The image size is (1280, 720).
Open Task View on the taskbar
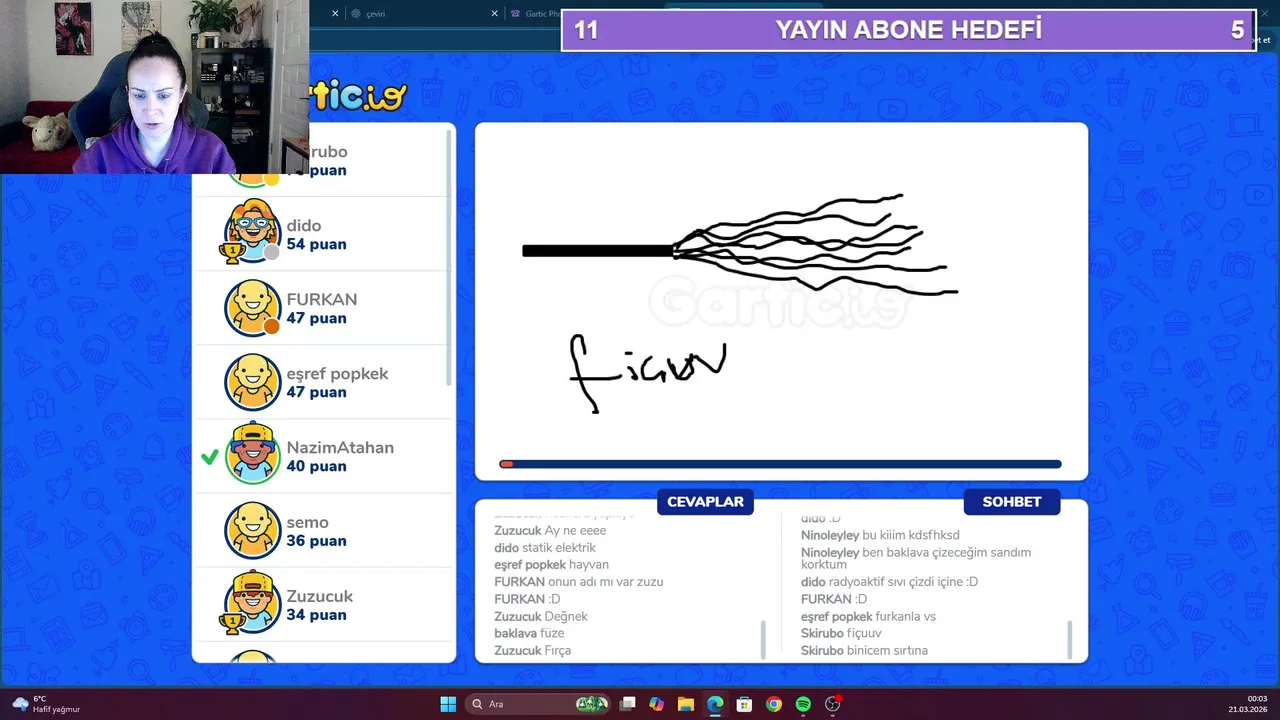[x=627, y=704]
